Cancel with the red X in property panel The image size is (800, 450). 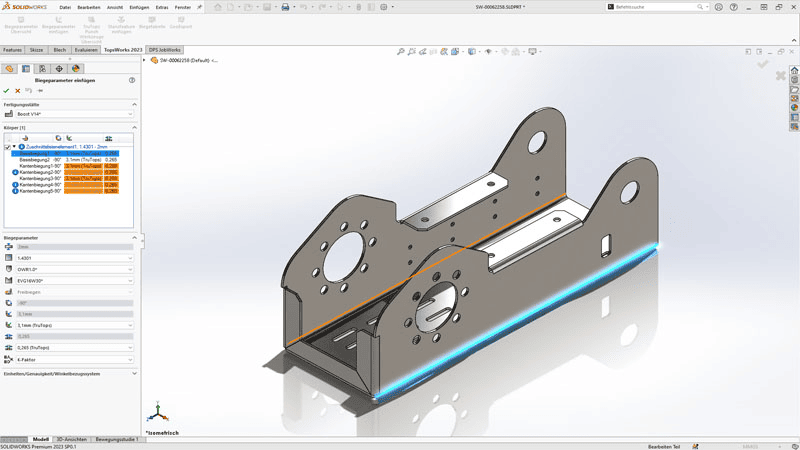(18, 91)
